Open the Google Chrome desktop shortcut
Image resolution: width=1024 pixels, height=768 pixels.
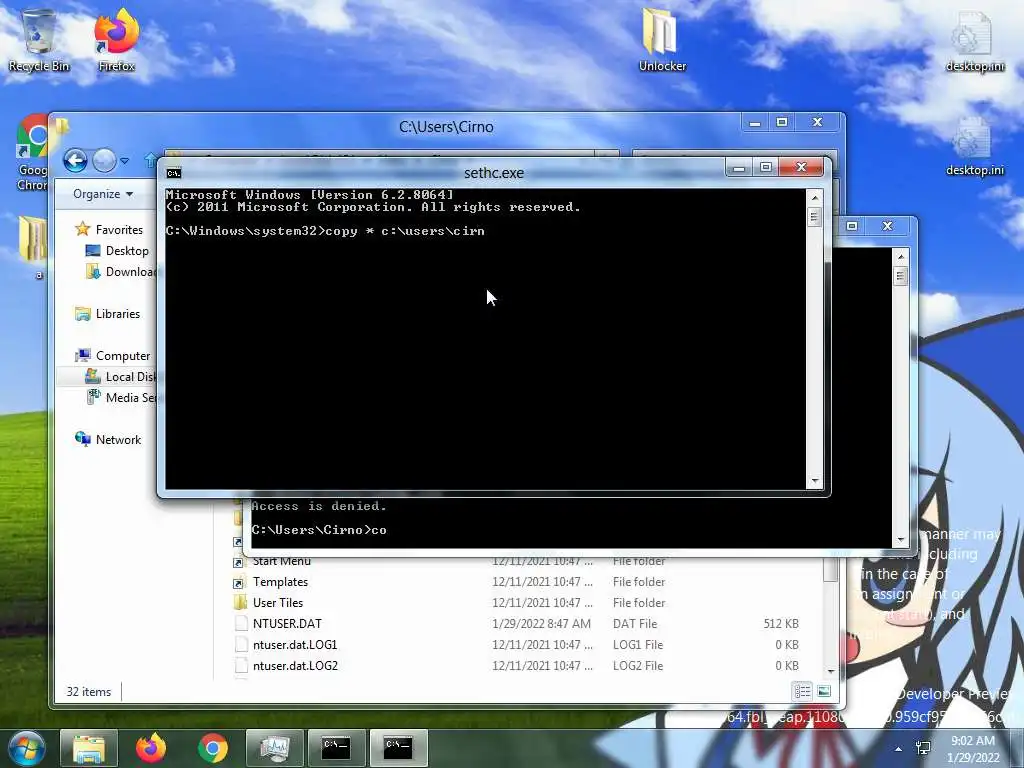(31, 153)
